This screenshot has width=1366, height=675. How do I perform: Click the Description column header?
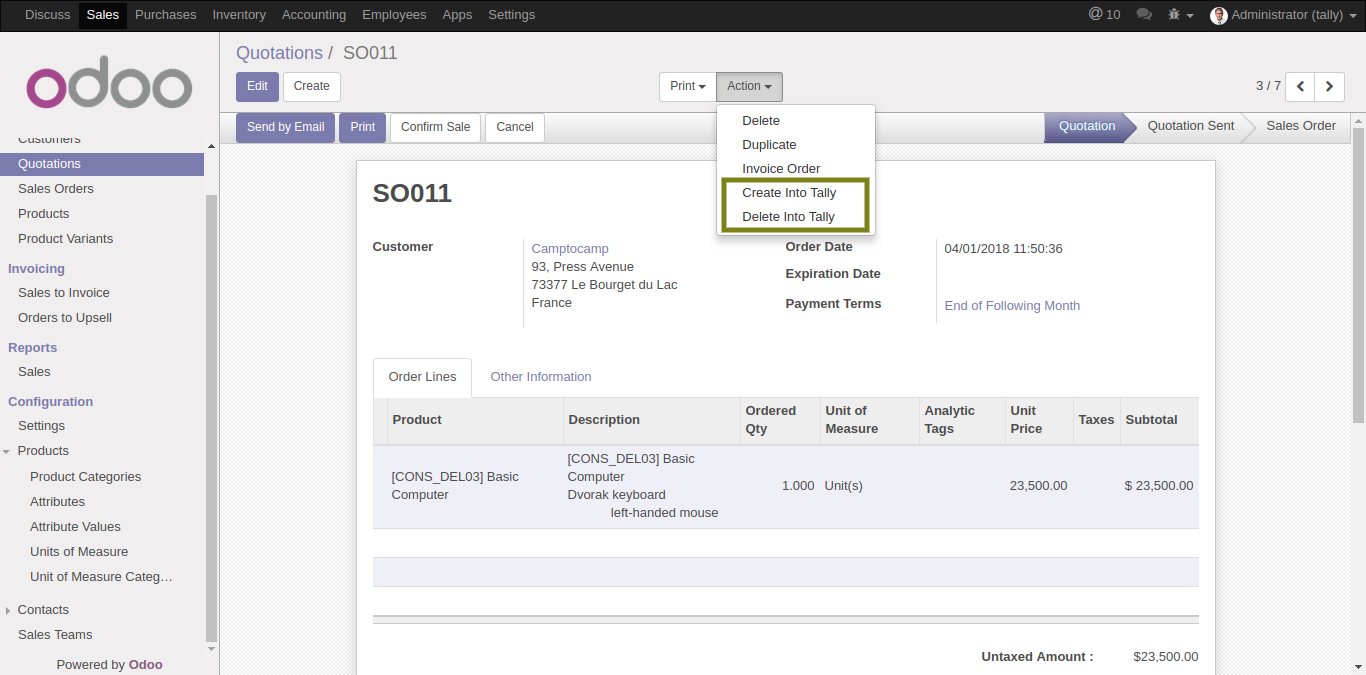pyautogui.click(x=652, y=420)
